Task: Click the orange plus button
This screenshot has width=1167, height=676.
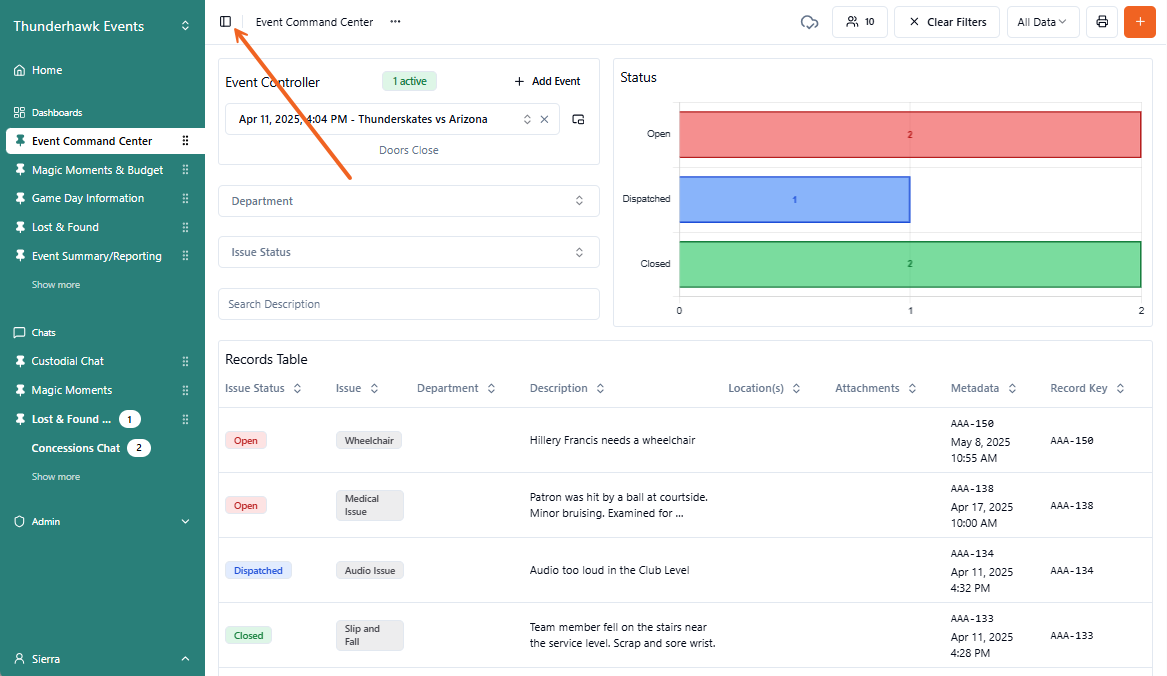Action: point(1140,22)
